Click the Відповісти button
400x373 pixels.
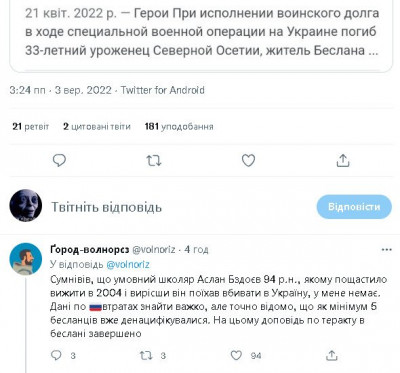click(x=354, y=207)
